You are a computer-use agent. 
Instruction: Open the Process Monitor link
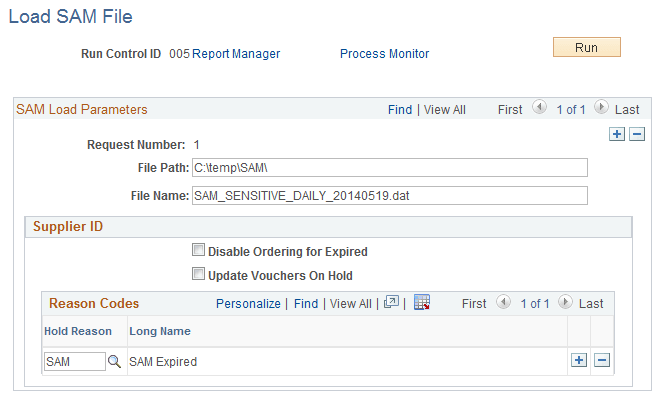click(x=384, y=54)
